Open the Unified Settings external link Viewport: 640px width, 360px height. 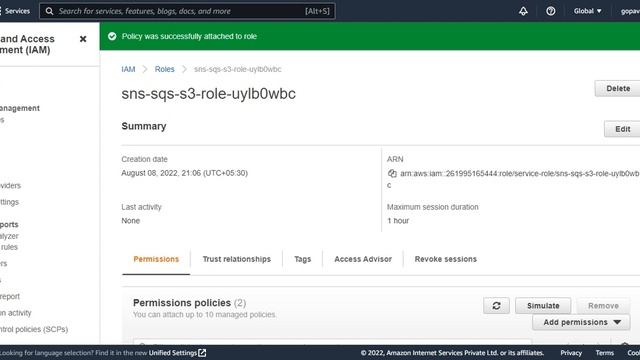(x=177, y=353)
